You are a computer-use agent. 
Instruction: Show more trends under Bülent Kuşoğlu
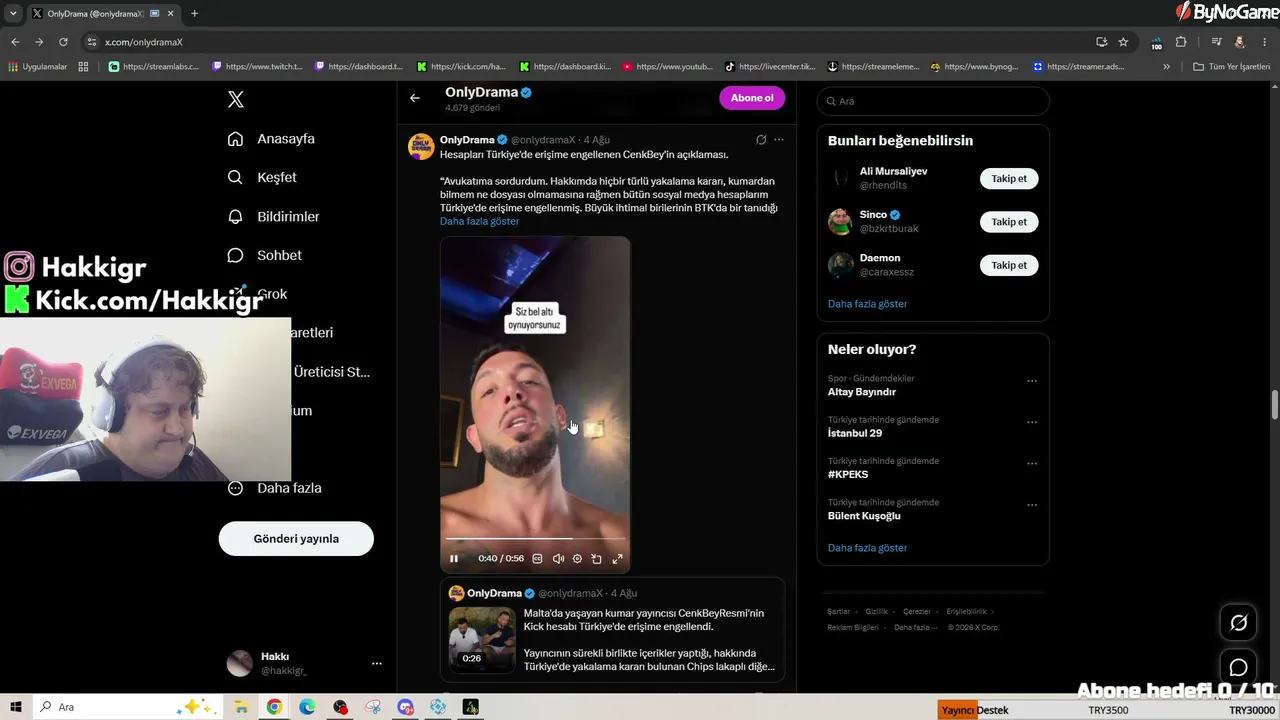pos(867,548)
